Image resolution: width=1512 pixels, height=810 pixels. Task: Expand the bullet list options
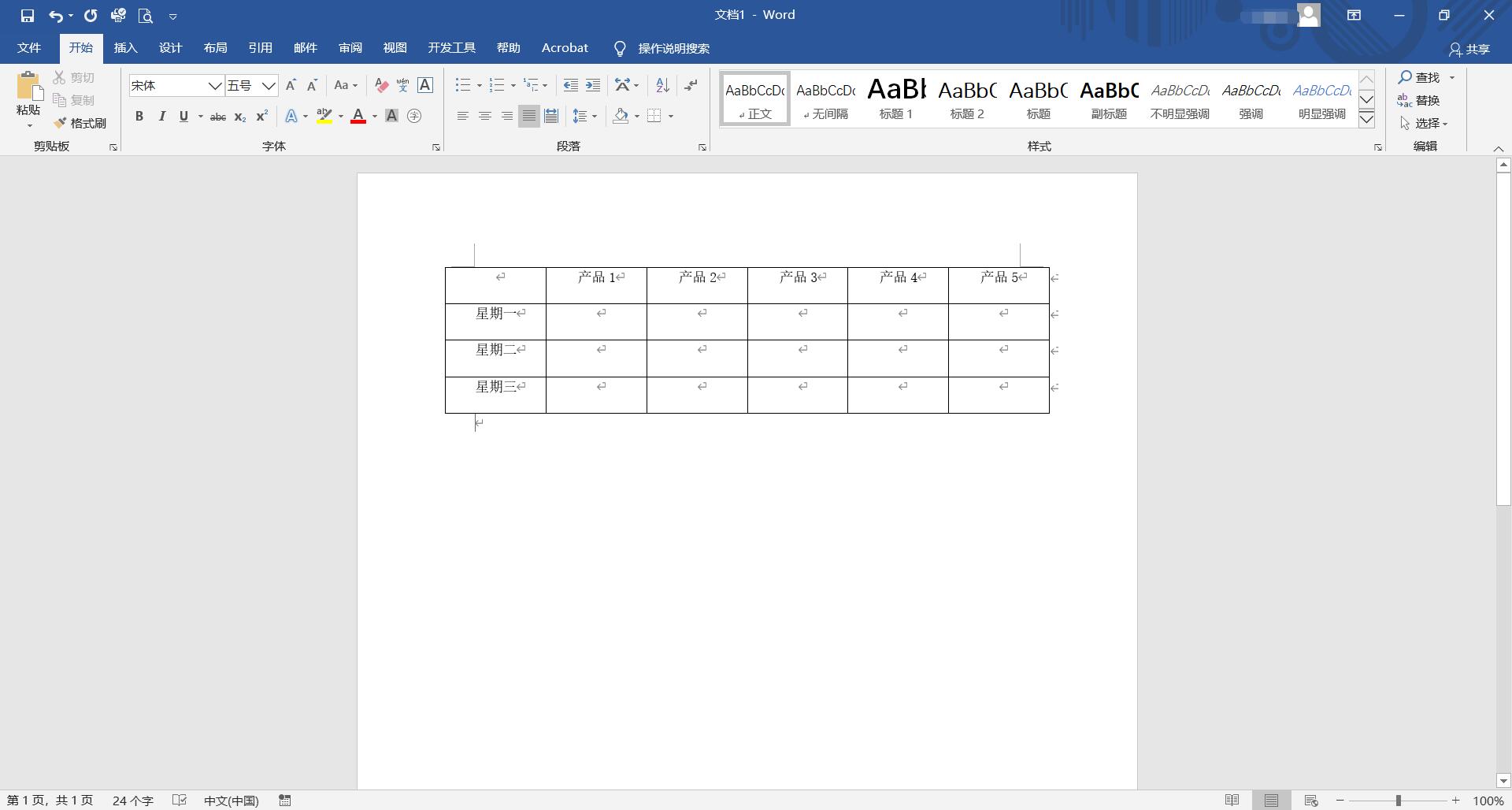click(479, 85)
